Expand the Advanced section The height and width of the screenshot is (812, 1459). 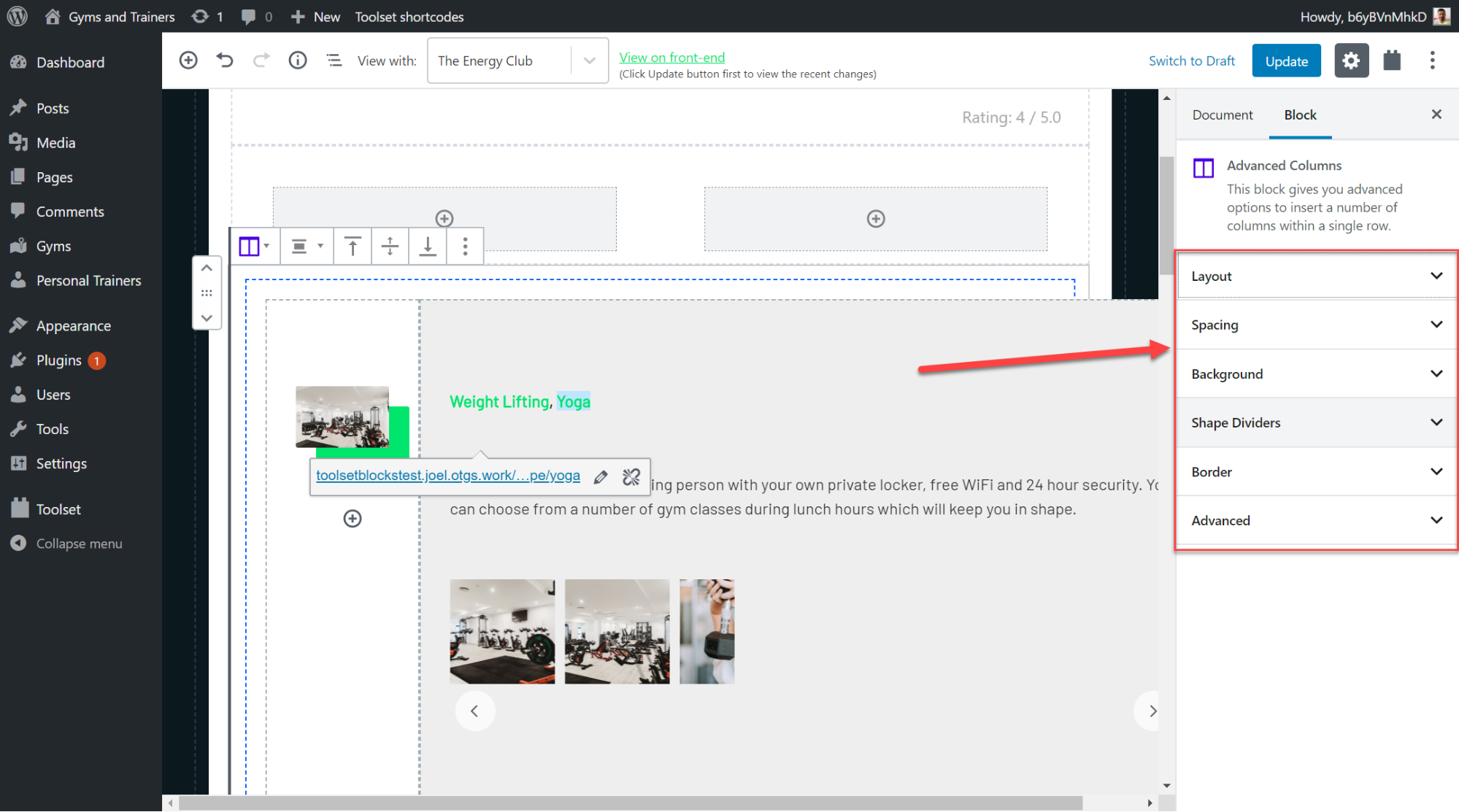(x=1315, y=520)
